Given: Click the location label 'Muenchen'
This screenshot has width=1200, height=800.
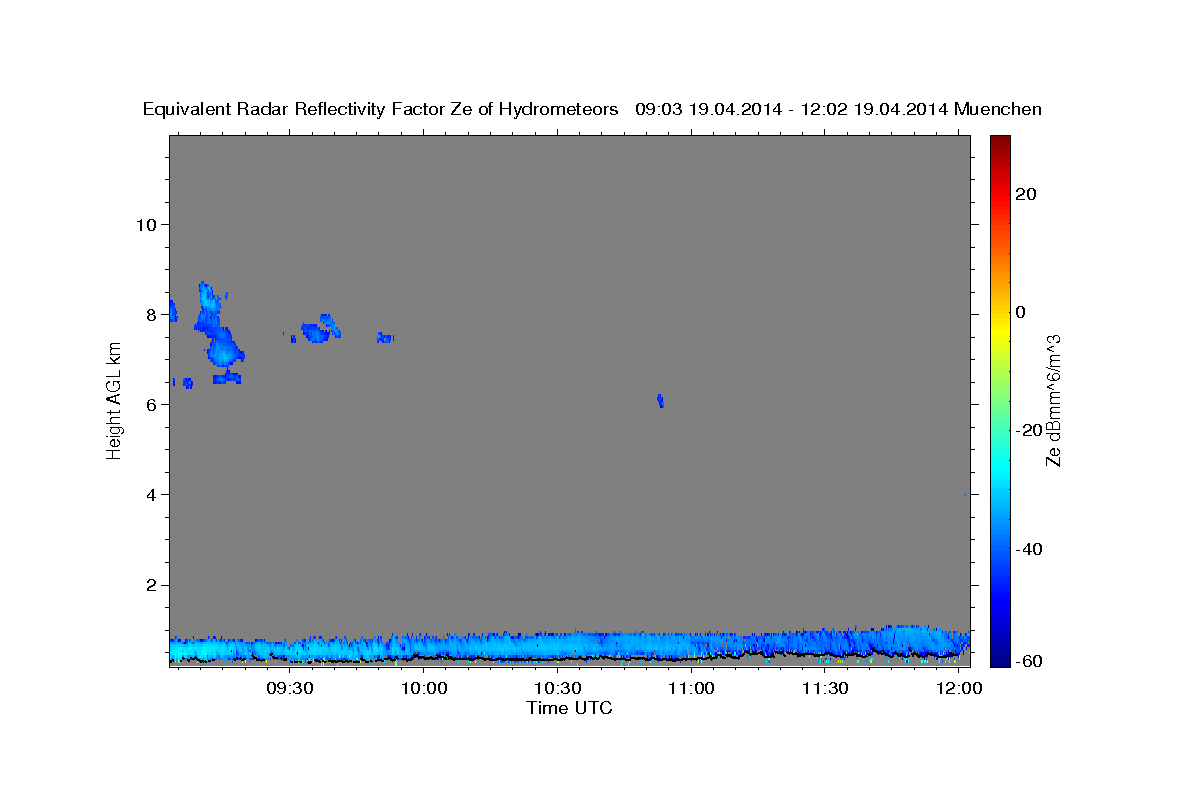Looking at the screenshot, I should 998,109.
